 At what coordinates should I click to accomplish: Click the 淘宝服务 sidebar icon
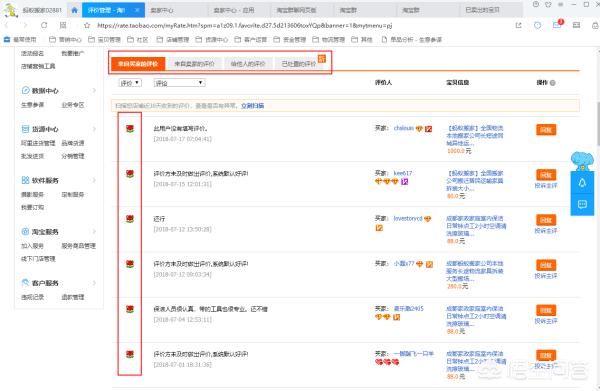click(x=25, y=231)
